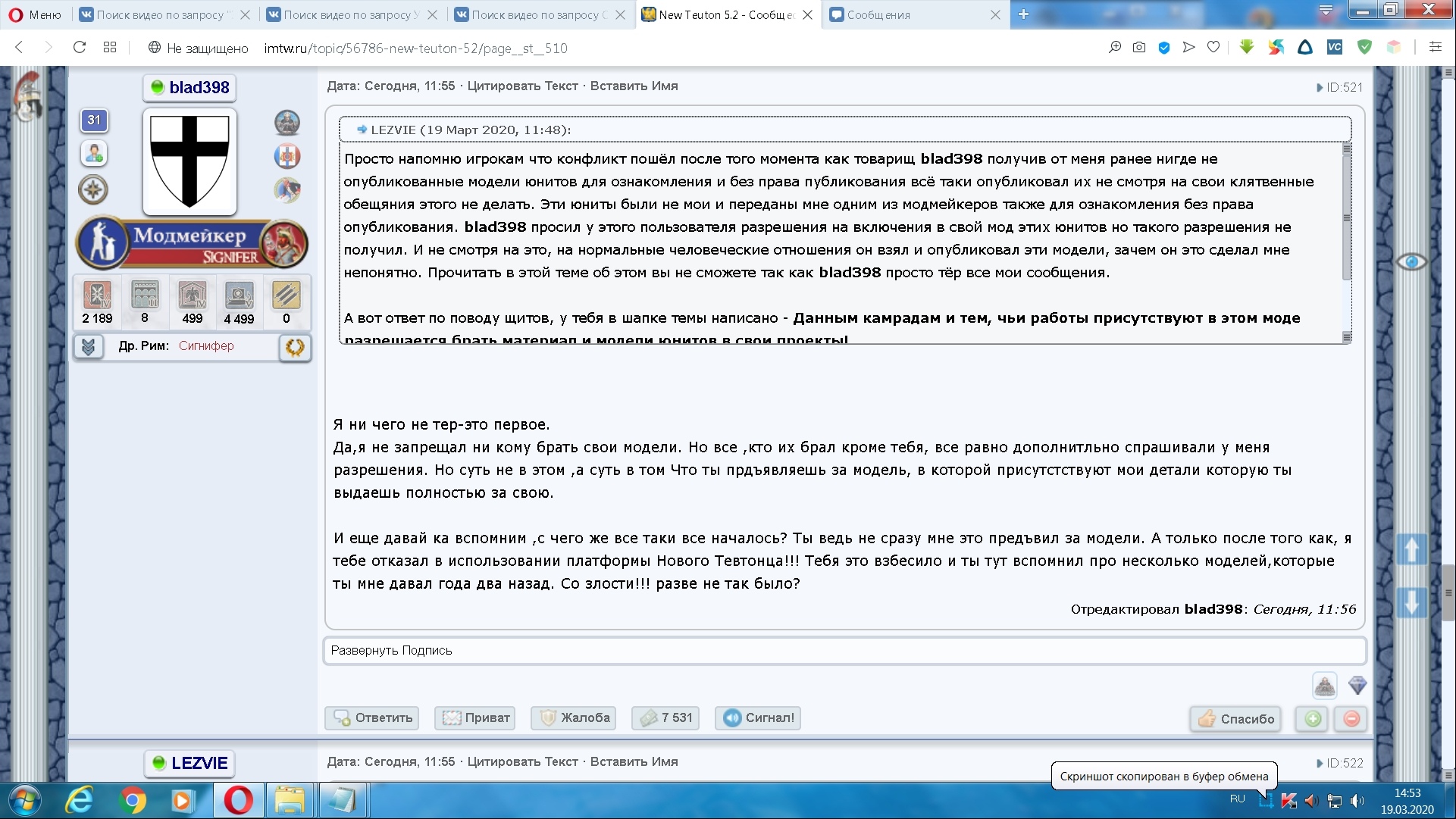The width and height of the screenshot is (1456, 819).
Task: Click the up arrow page navigation icon
Action: coord(1411,549)
